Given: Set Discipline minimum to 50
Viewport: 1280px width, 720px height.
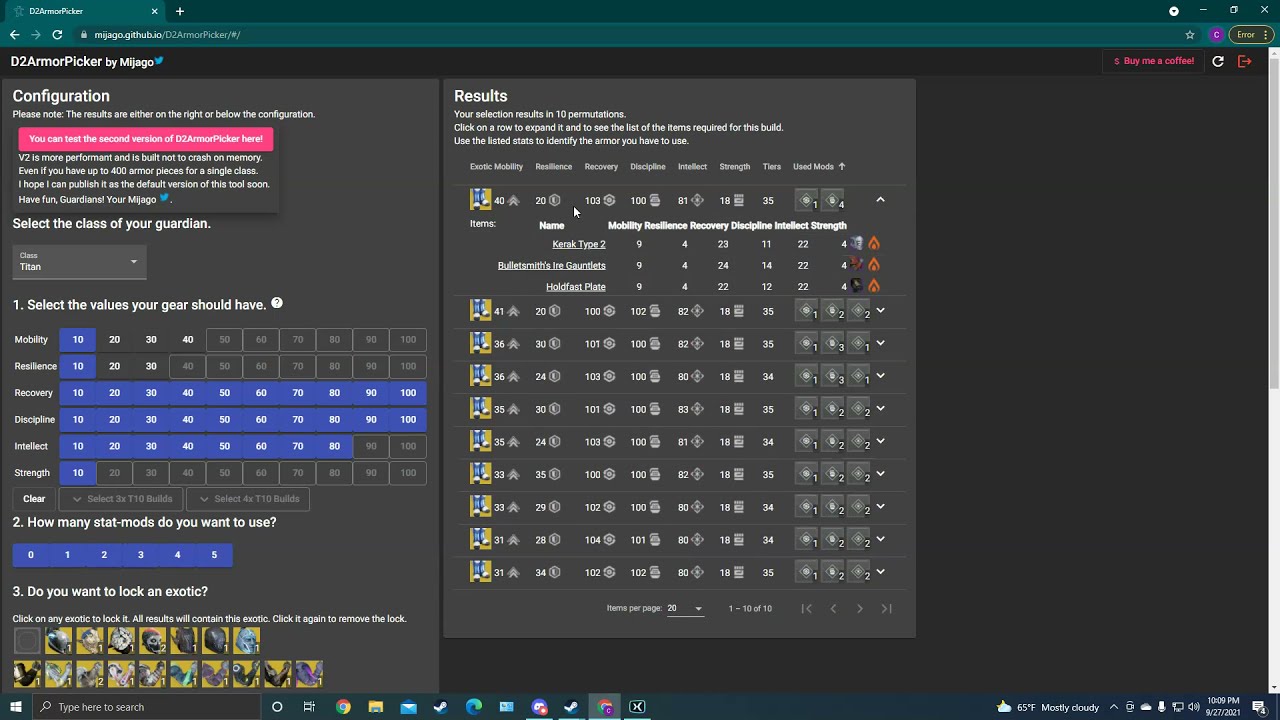Looking at the screenshot, I should click(224, 419).
